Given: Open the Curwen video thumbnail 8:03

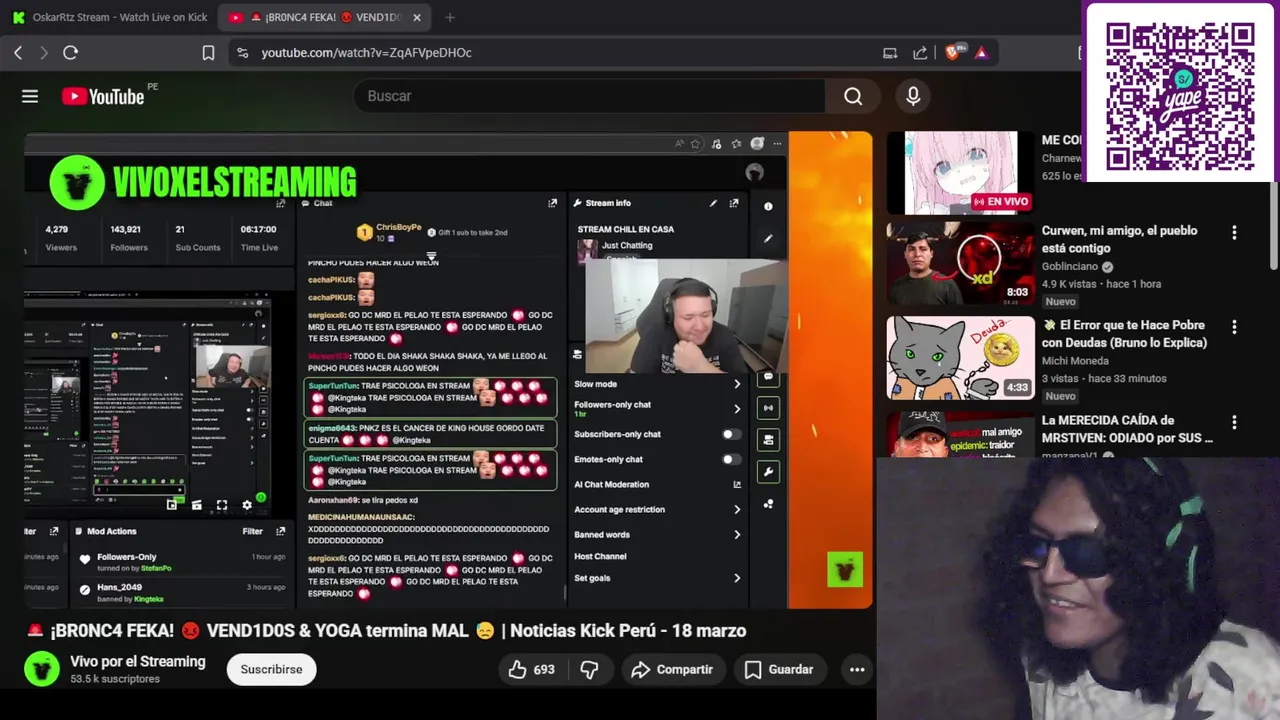Looking at the screenshot, I should click(x=960, y=264).
